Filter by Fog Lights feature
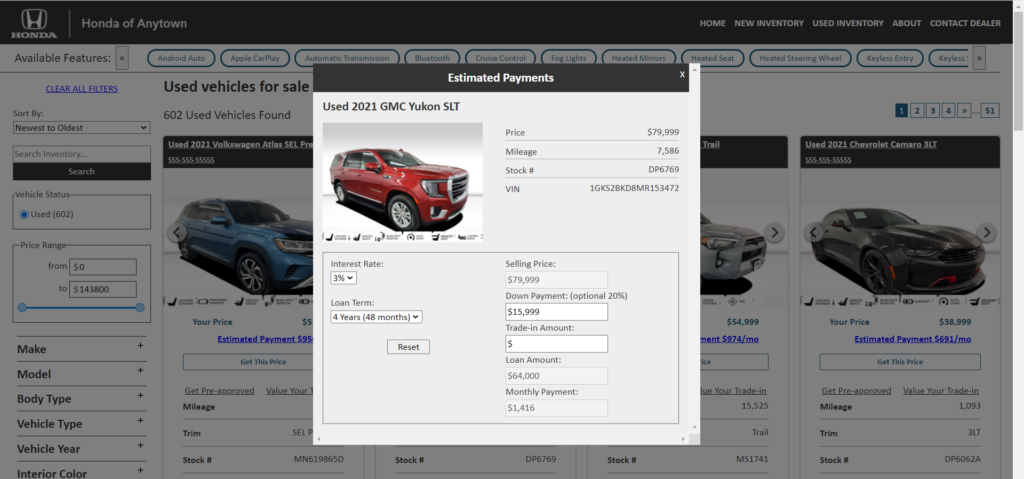The width and height of the screenshot is (1024, 479). (x=568, y=58)
